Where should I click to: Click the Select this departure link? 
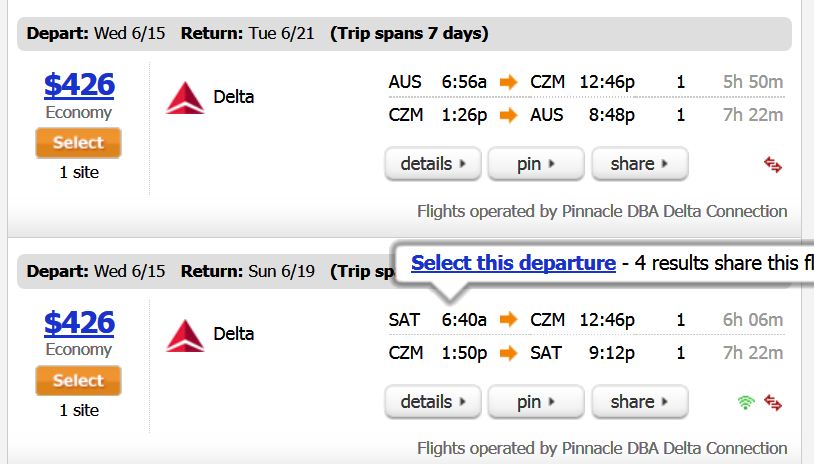513,263
